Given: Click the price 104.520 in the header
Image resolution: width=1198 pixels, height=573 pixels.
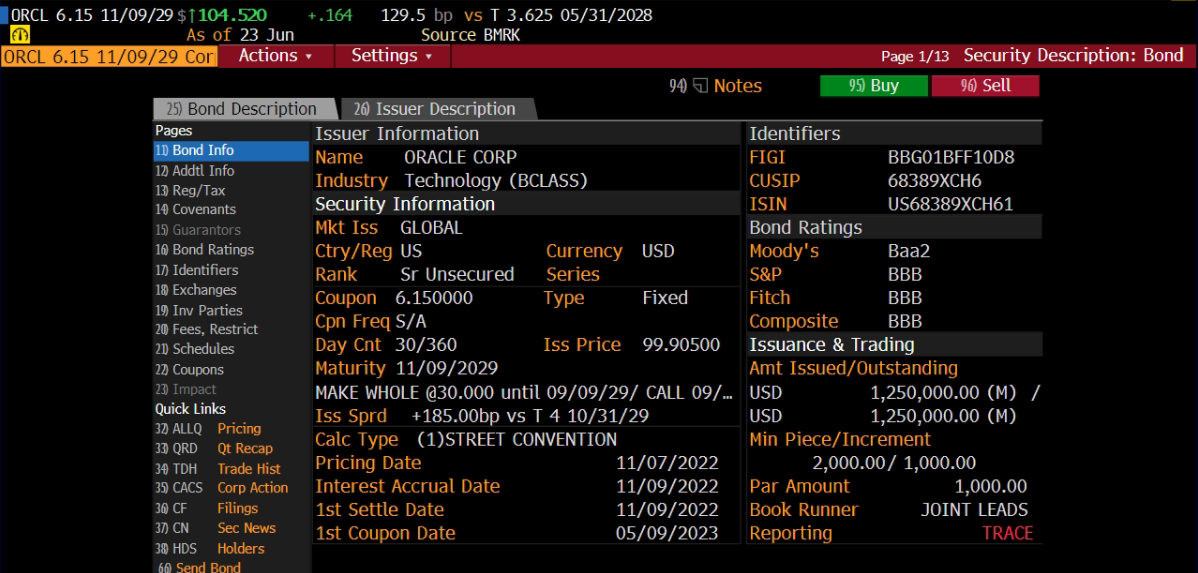Looking at the screenshot, I should (x=232, y=15).
